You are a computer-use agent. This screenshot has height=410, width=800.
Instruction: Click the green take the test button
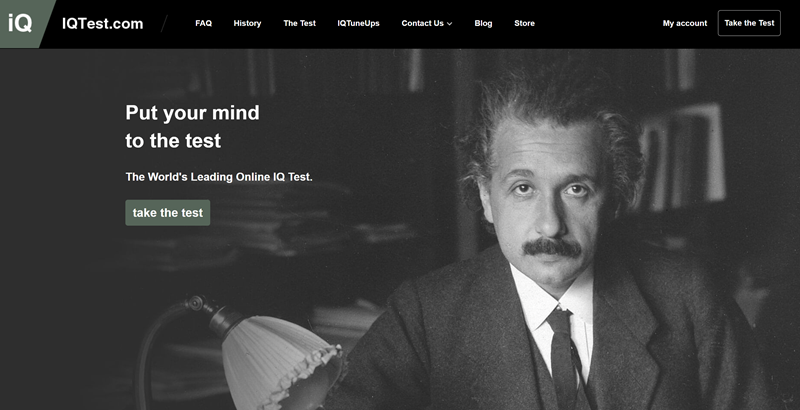tap(167, 212)
